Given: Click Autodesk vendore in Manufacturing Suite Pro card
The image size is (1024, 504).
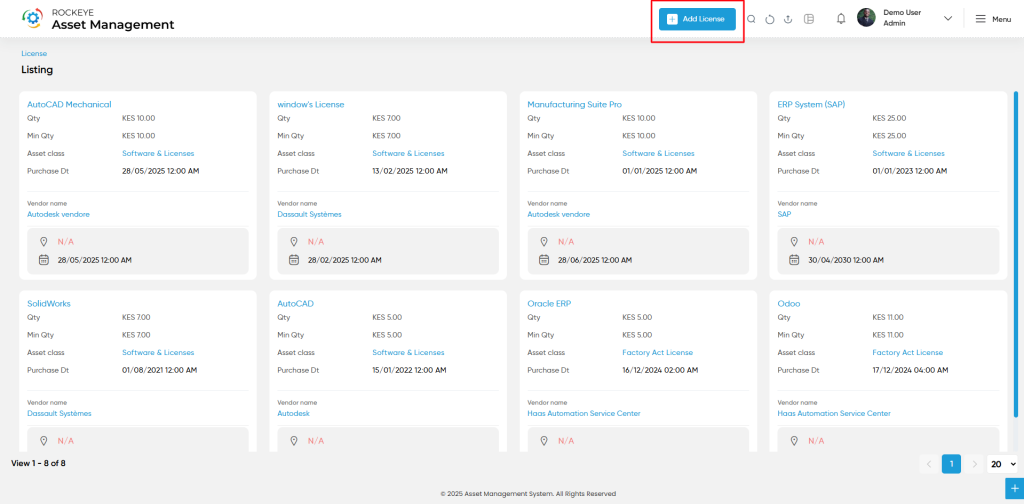Looking at the screenshot, I should point(559,214).
